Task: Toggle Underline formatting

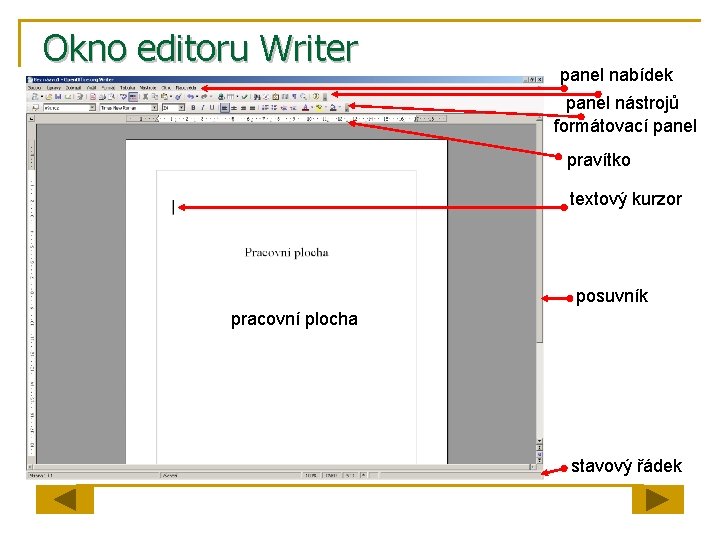Action: point(212,108)
